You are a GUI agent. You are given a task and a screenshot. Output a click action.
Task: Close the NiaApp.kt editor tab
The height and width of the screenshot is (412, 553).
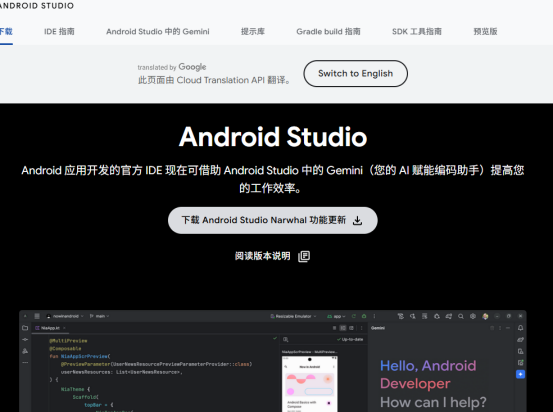(64, 328)
